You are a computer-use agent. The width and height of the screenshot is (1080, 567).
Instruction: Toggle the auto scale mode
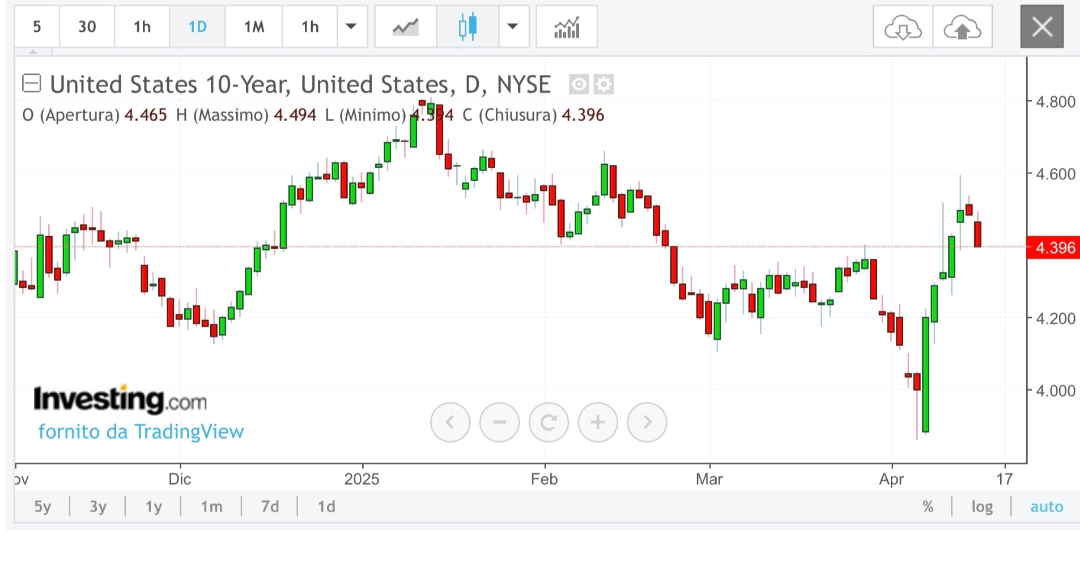coord(1046,507)
